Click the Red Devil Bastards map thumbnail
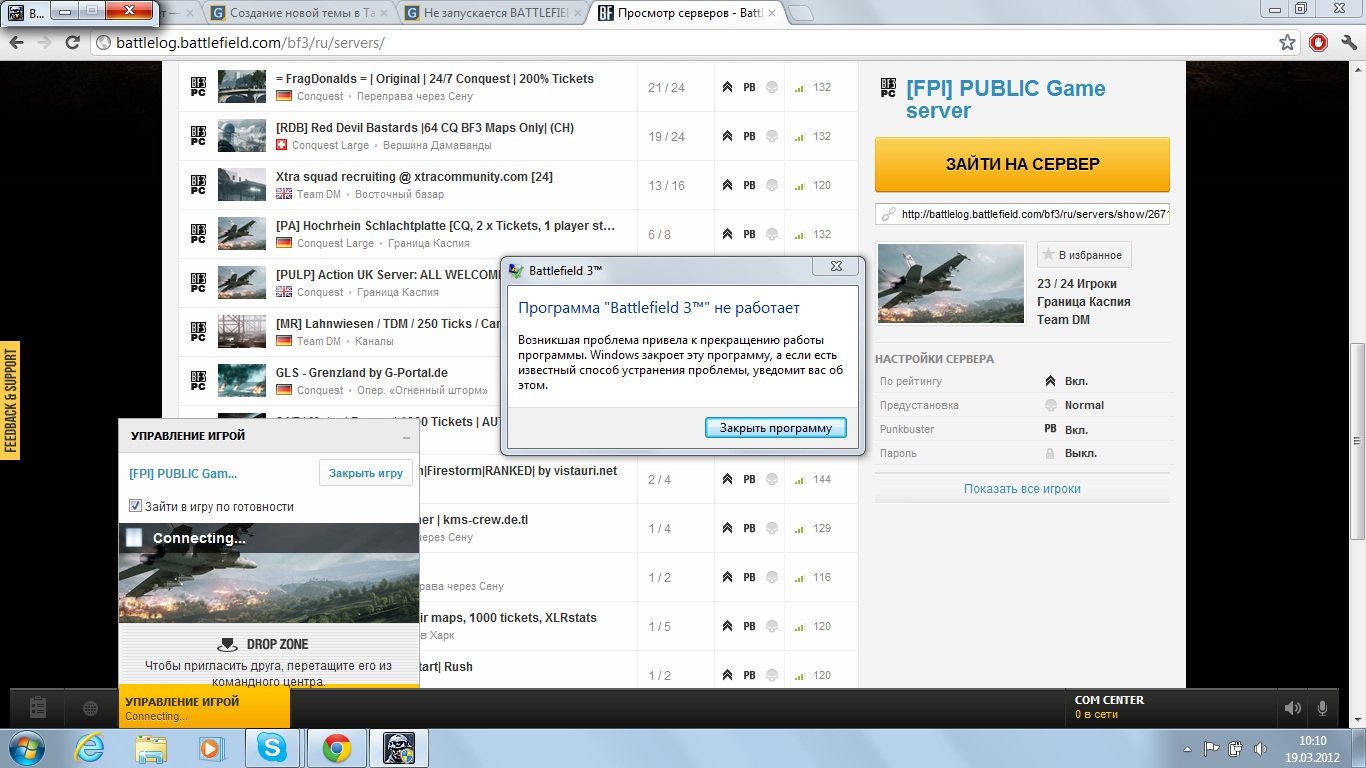The image size is (1366, 768). [x=242, y=136]
